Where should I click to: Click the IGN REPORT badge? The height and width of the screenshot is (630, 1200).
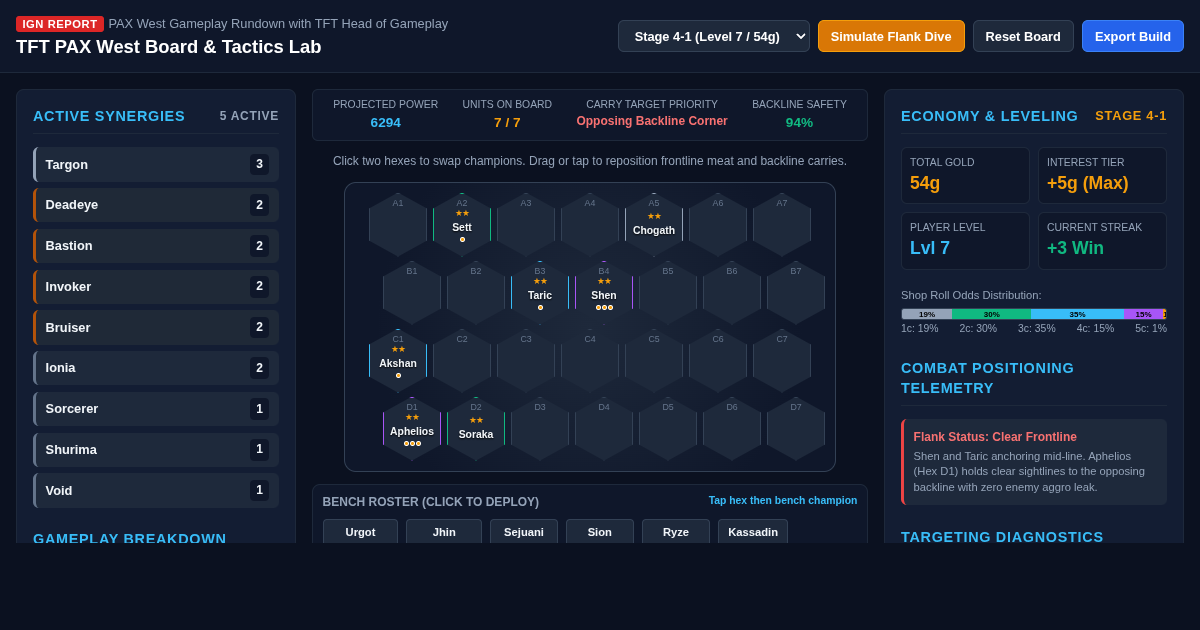coord(60,24)
